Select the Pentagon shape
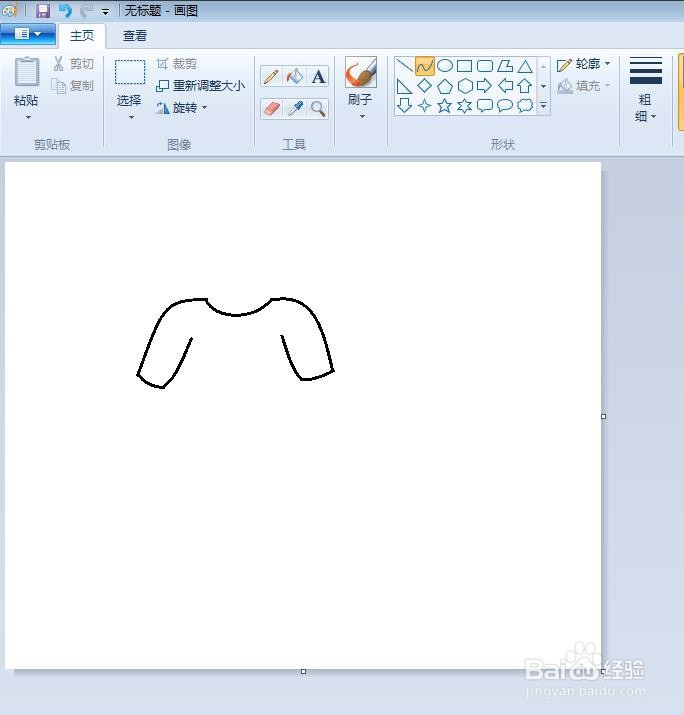Screen dimensions: 684x715 point(445,86)
